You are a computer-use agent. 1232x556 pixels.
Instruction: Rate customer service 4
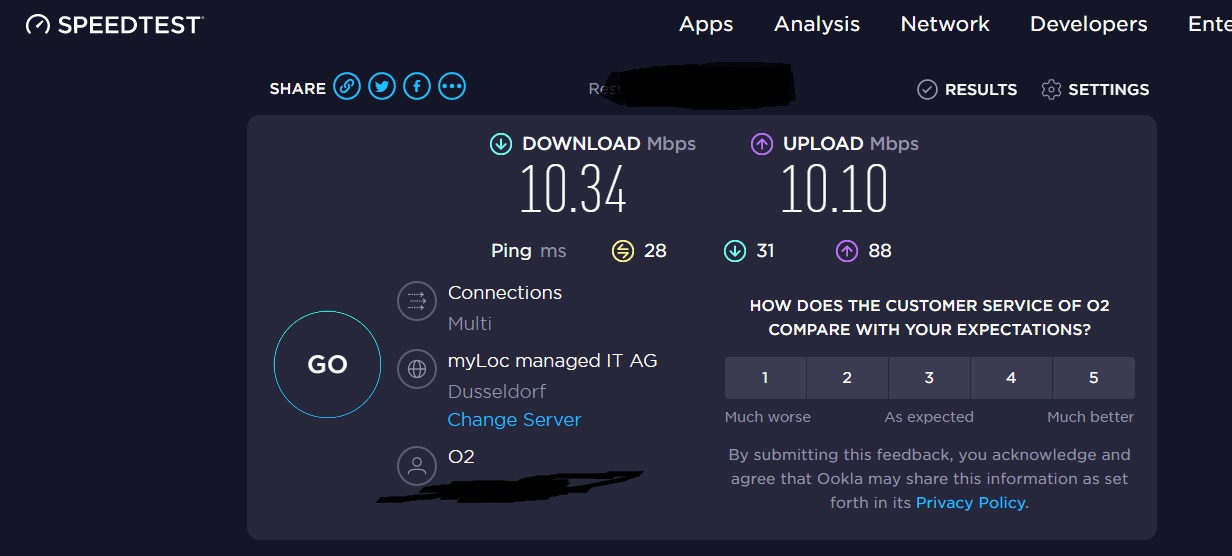[1011, 378]
